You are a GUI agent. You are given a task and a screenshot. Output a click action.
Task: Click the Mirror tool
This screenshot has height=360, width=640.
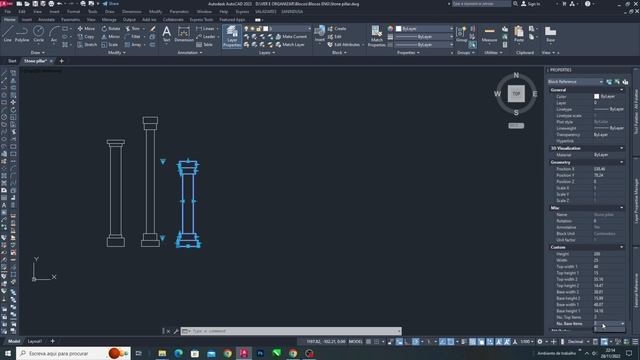(111, 36)
